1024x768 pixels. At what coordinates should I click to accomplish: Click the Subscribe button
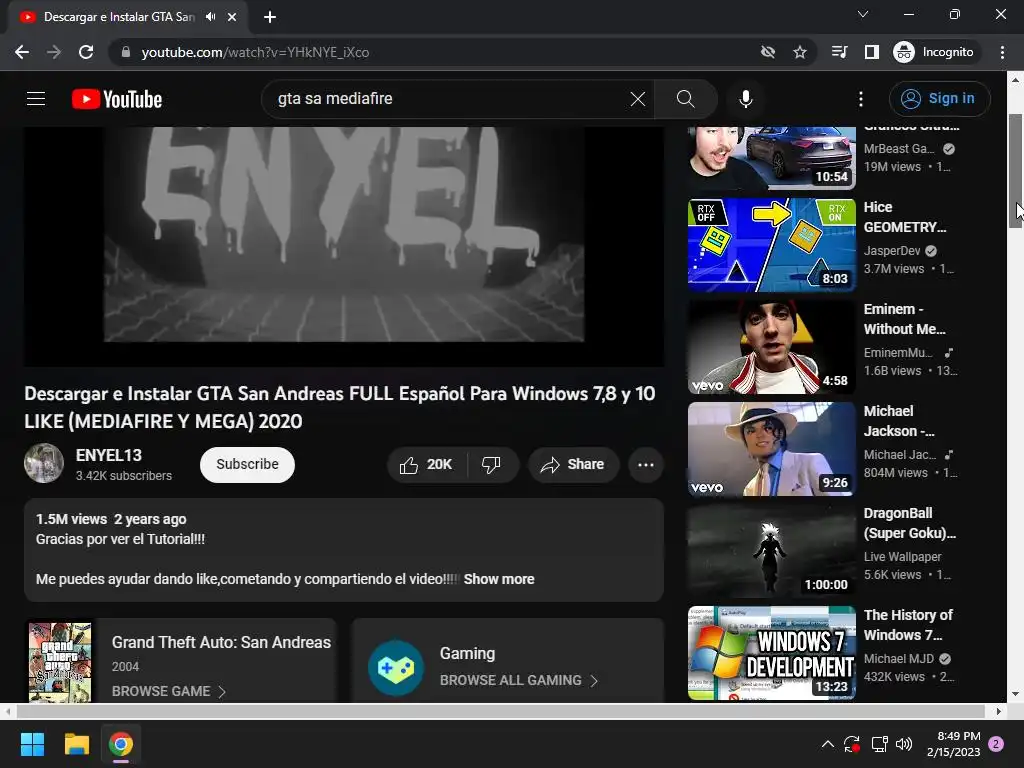click(248, 464)
